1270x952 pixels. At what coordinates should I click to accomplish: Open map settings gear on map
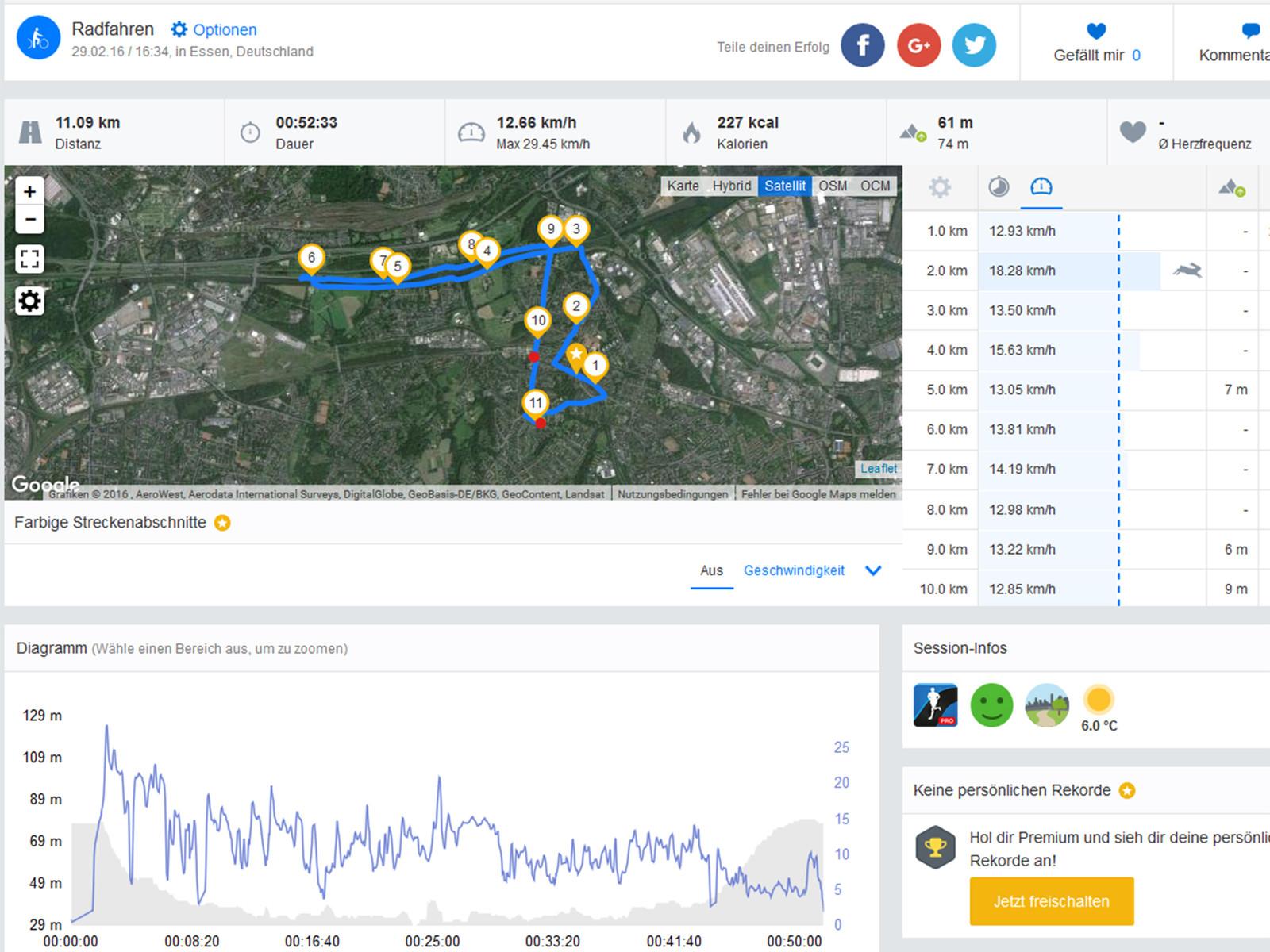tap(29, 301)
